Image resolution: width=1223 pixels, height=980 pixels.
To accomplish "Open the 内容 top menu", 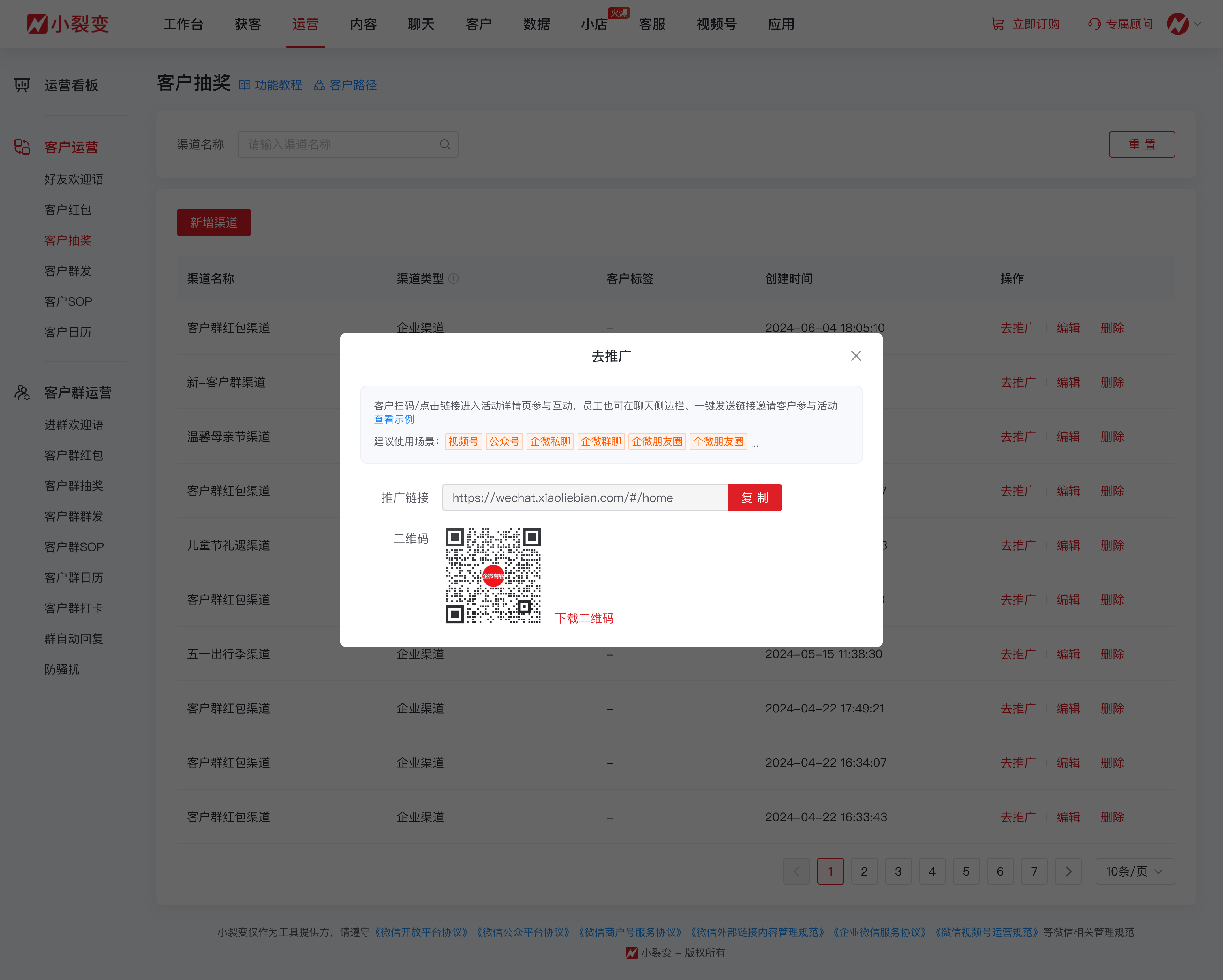I will point(364,24).
